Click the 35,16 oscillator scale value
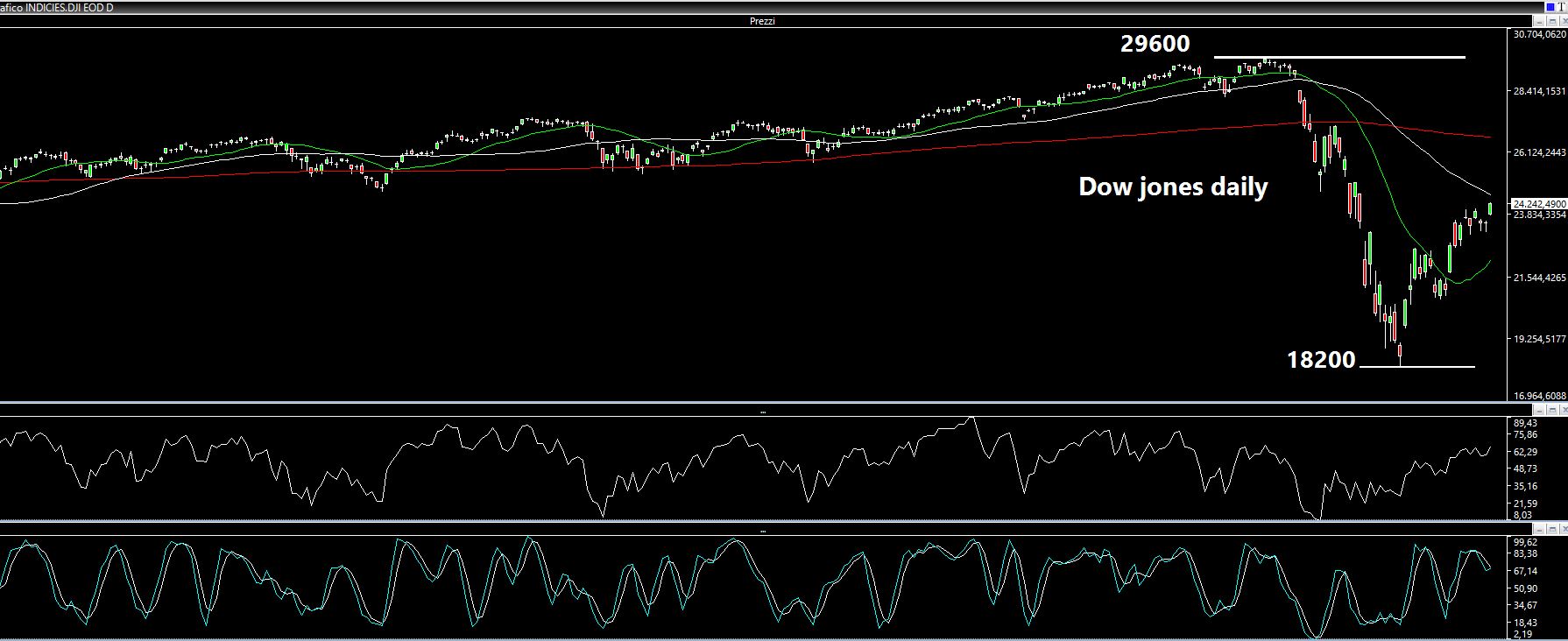 click(x=1525, y=486)
